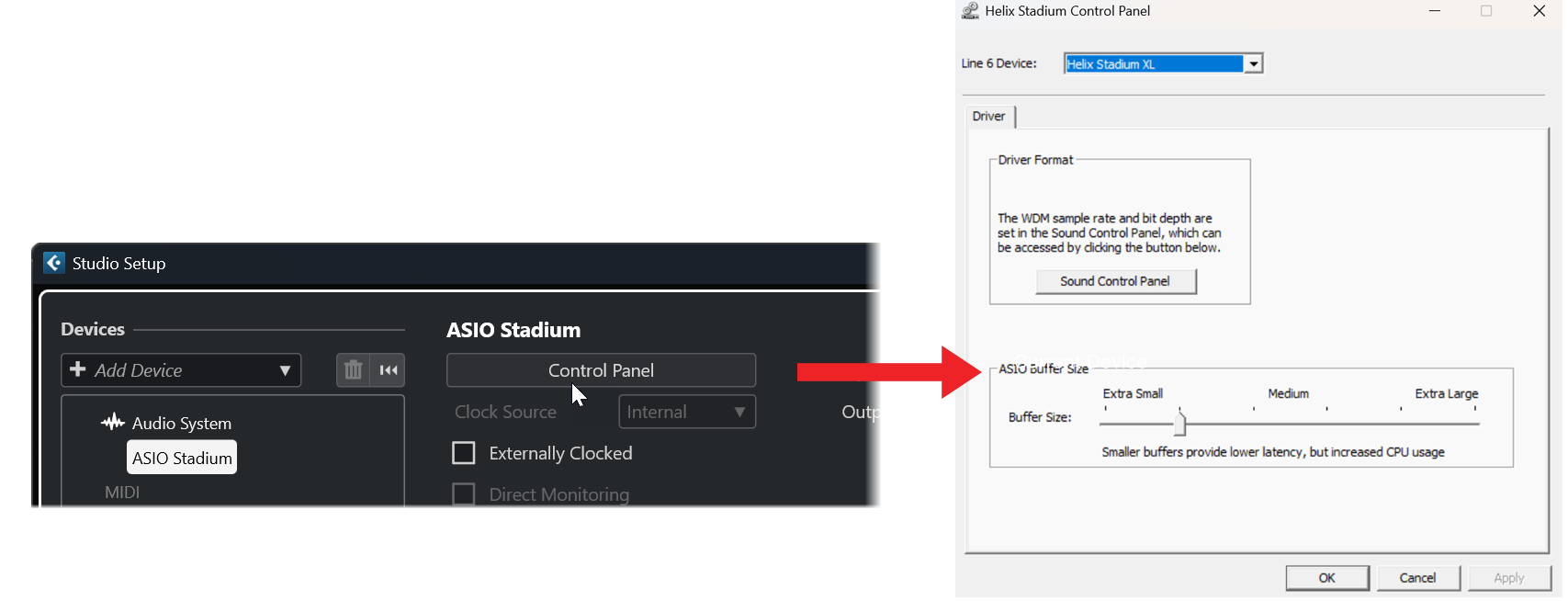Image resolution: width=1568 pixels, height=601 pixels.
Task: Click the MIDI section label
Action: point(121,492)
